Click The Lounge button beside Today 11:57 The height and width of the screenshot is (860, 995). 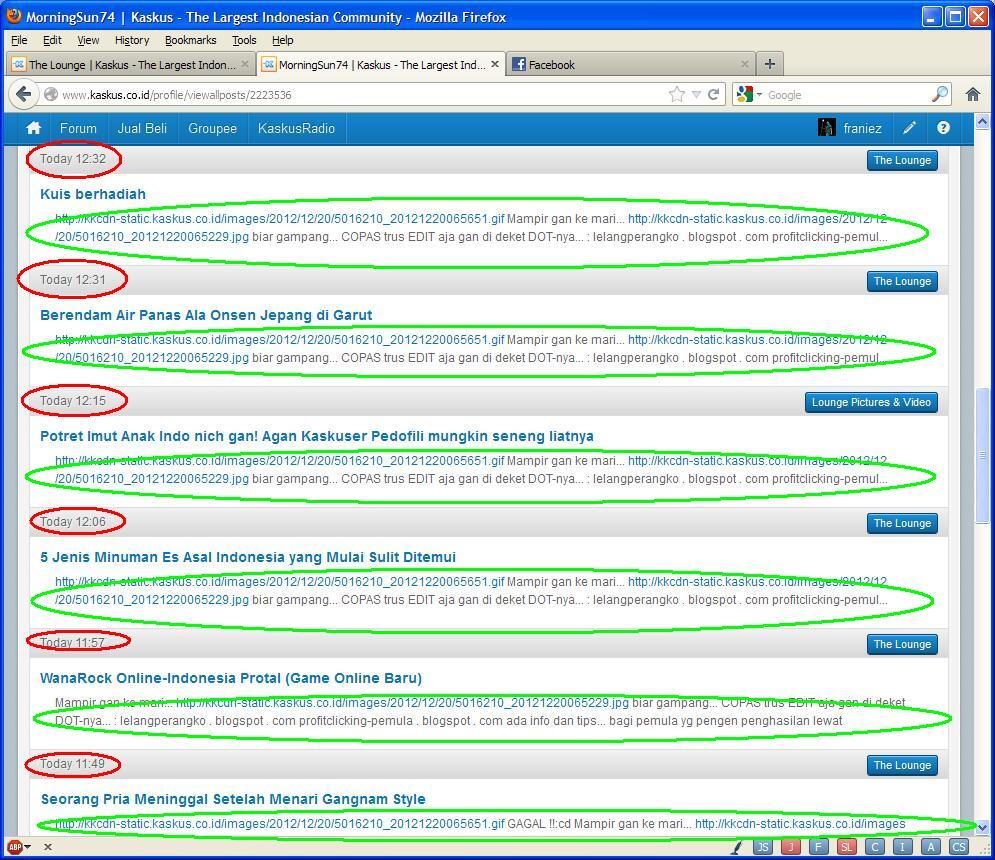click(902, 644)
